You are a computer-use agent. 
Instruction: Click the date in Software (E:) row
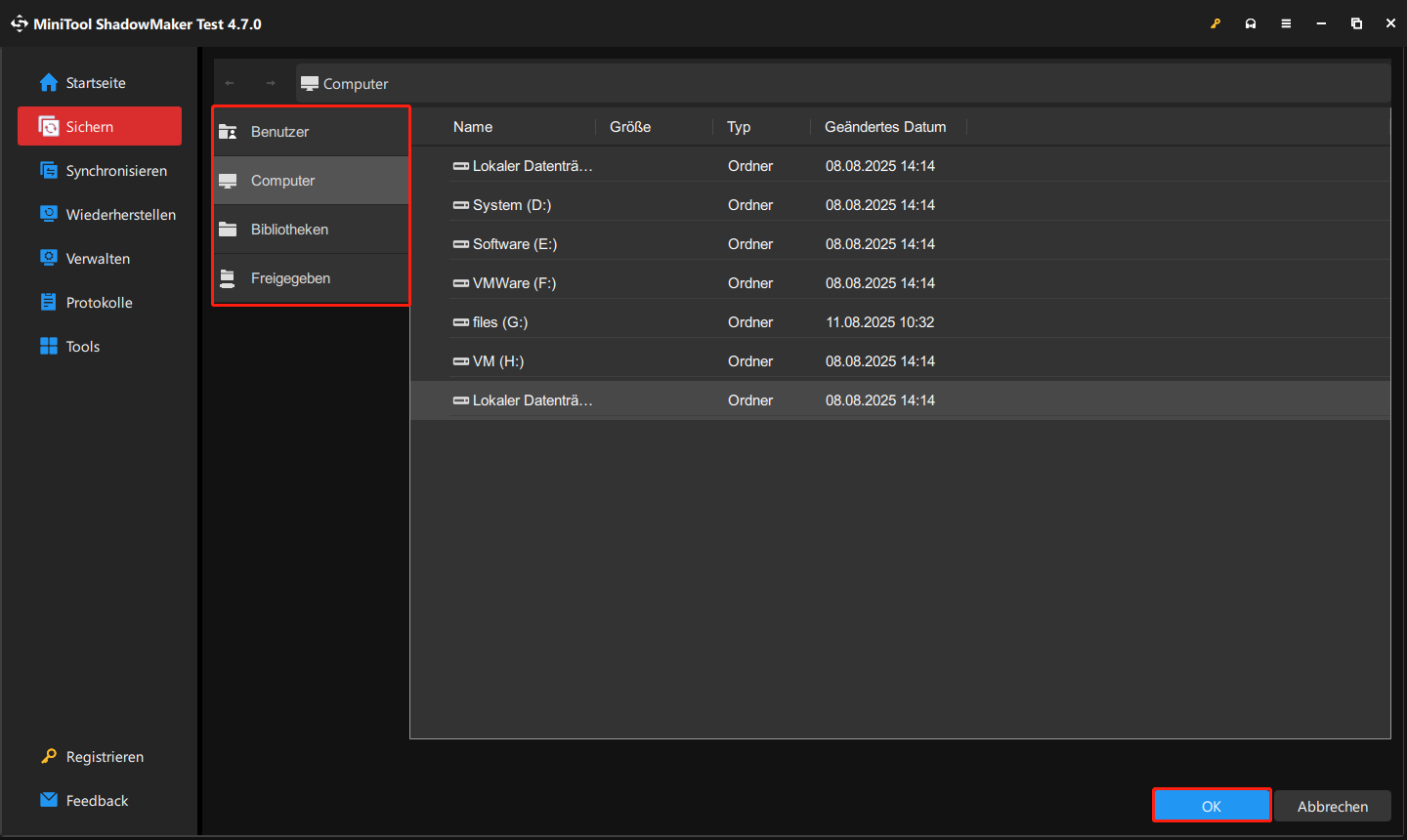880,244
